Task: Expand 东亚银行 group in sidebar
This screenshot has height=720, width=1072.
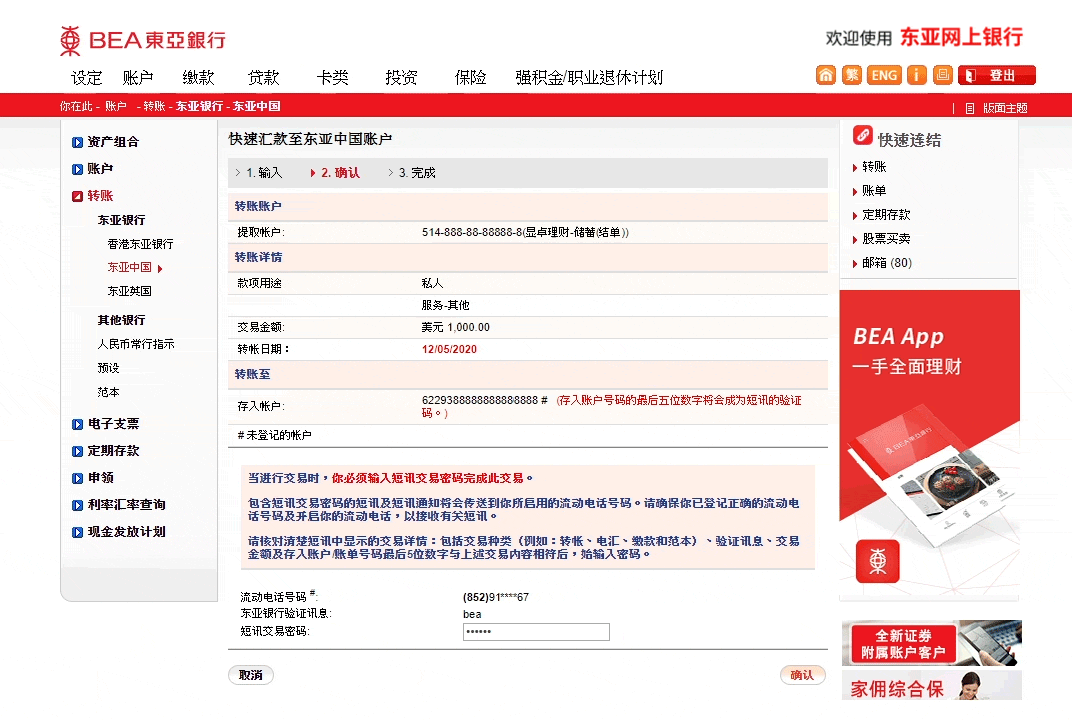Action: click(x=121, y=220)
